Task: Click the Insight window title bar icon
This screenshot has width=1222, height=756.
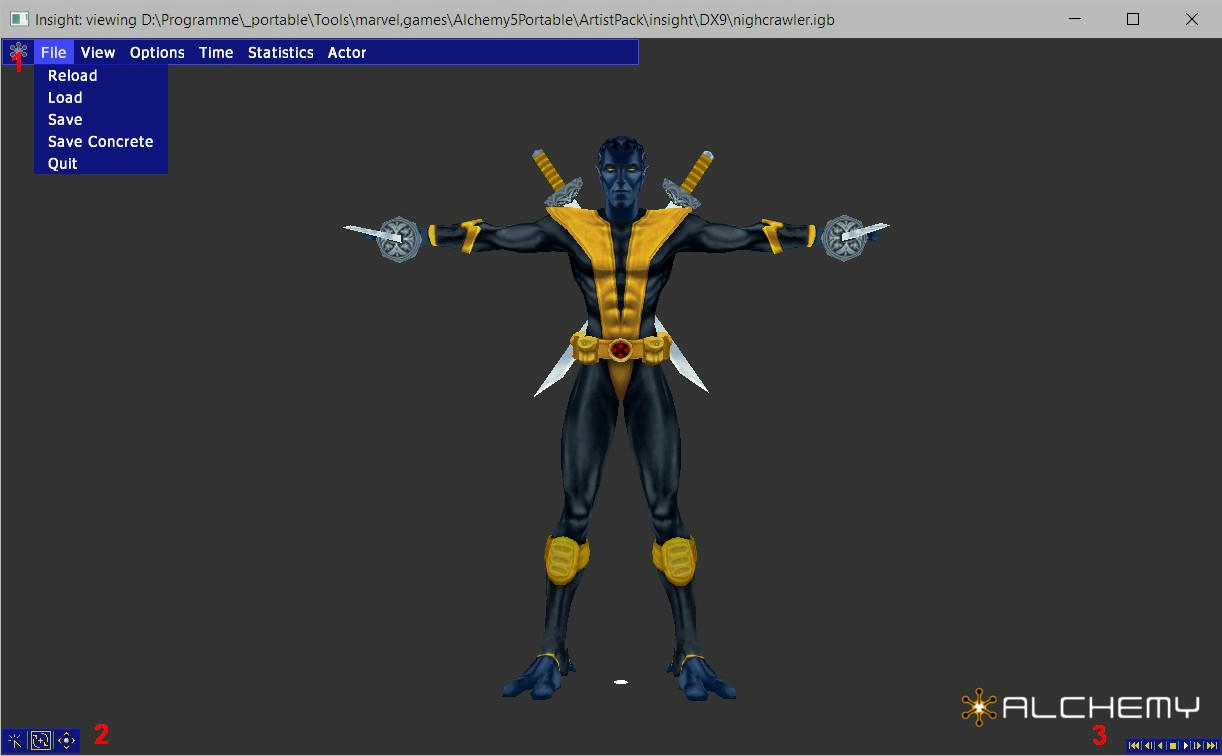Action: click(18, 19)
